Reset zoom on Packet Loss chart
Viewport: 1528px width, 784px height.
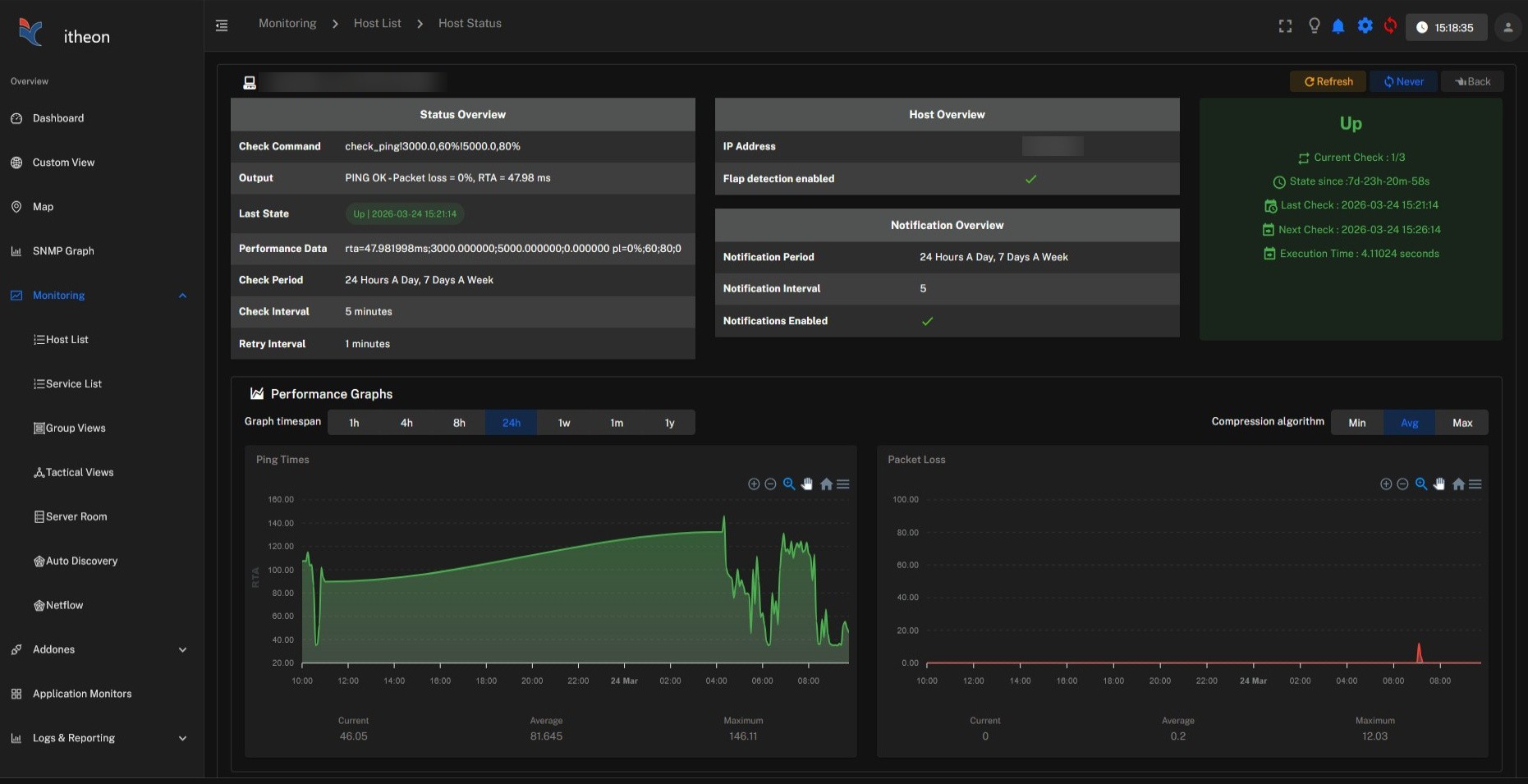(1458, 484)
